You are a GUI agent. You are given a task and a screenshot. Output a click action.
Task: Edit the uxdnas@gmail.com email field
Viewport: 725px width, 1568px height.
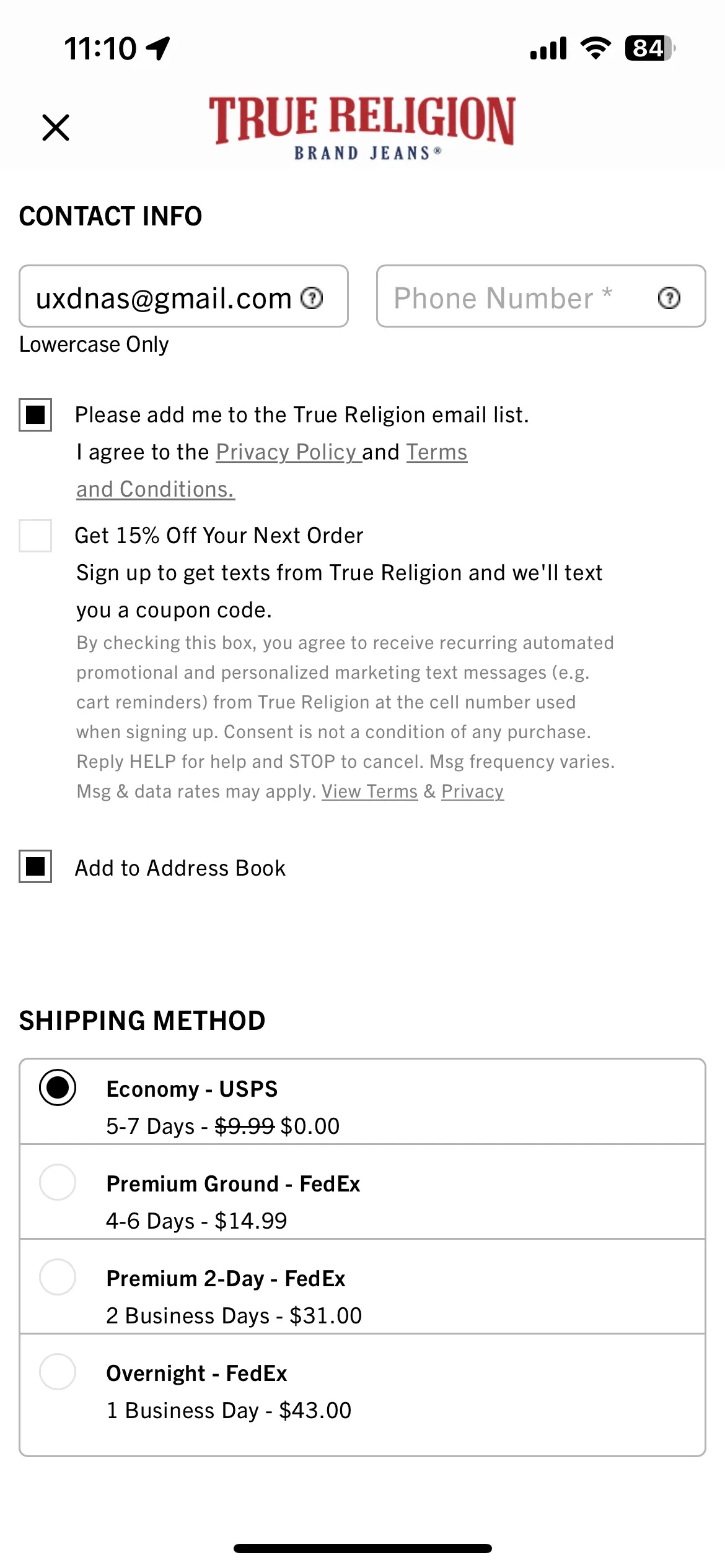183,296
